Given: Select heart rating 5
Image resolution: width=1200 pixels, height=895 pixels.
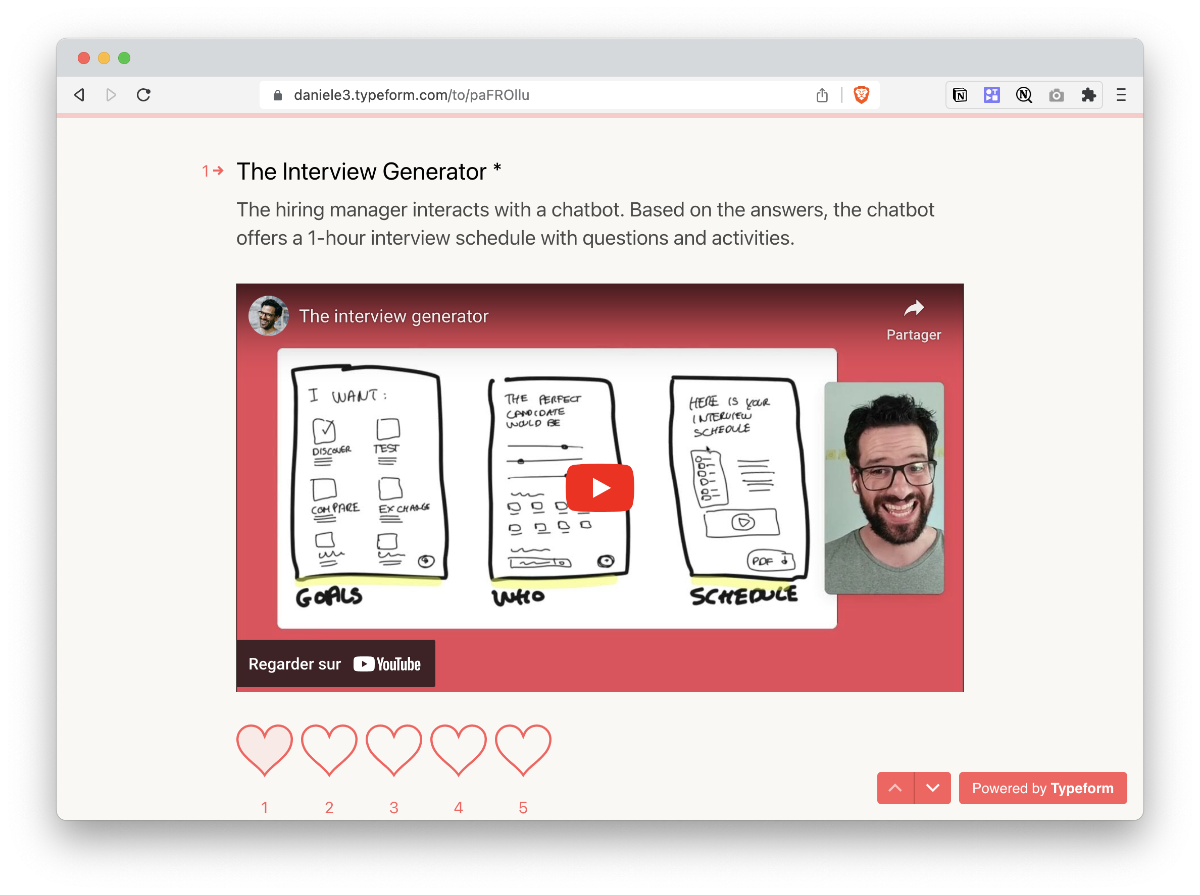Looking at the screenshot, I should click(x=523, y=750).
